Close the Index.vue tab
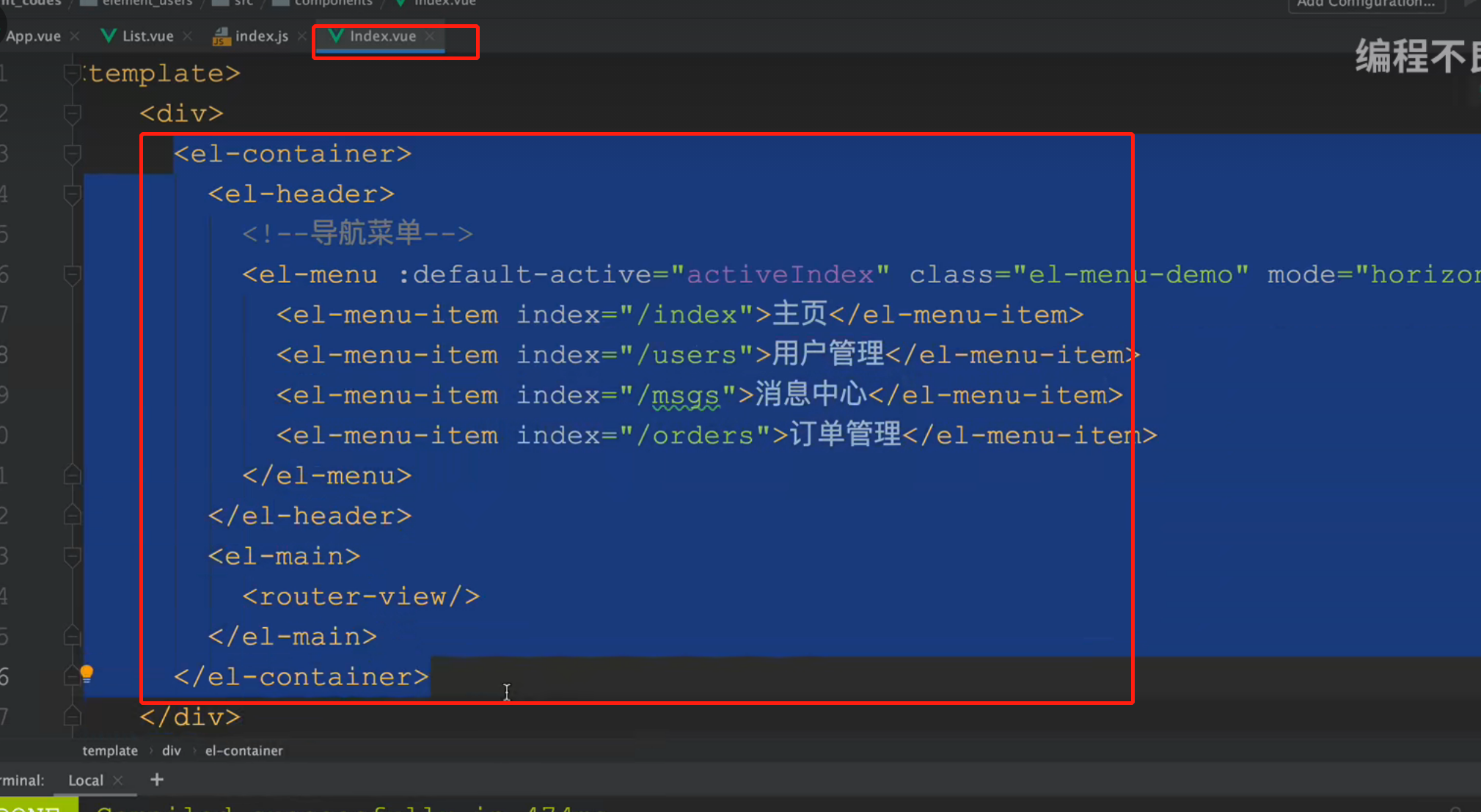The height and width of the screenshot is (812, 1481). 430,36
